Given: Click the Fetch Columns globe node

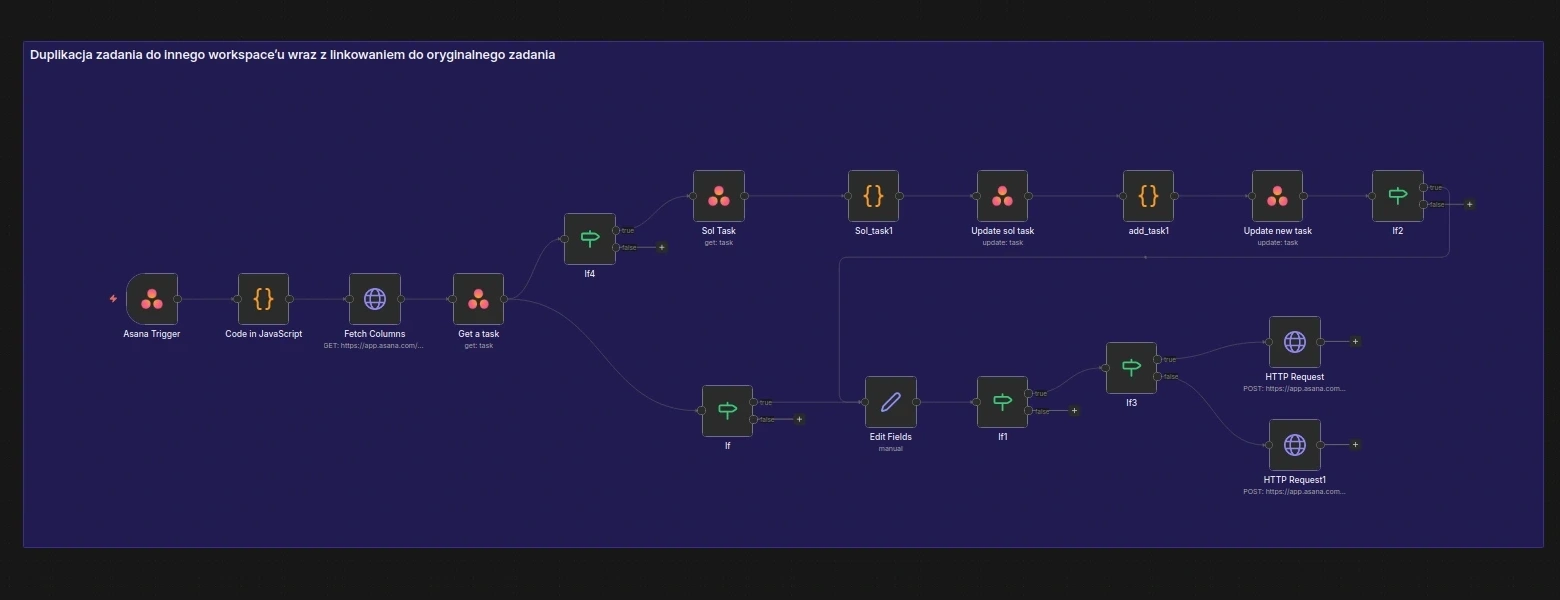Looking at the screenshot, I should pos(375,298).
